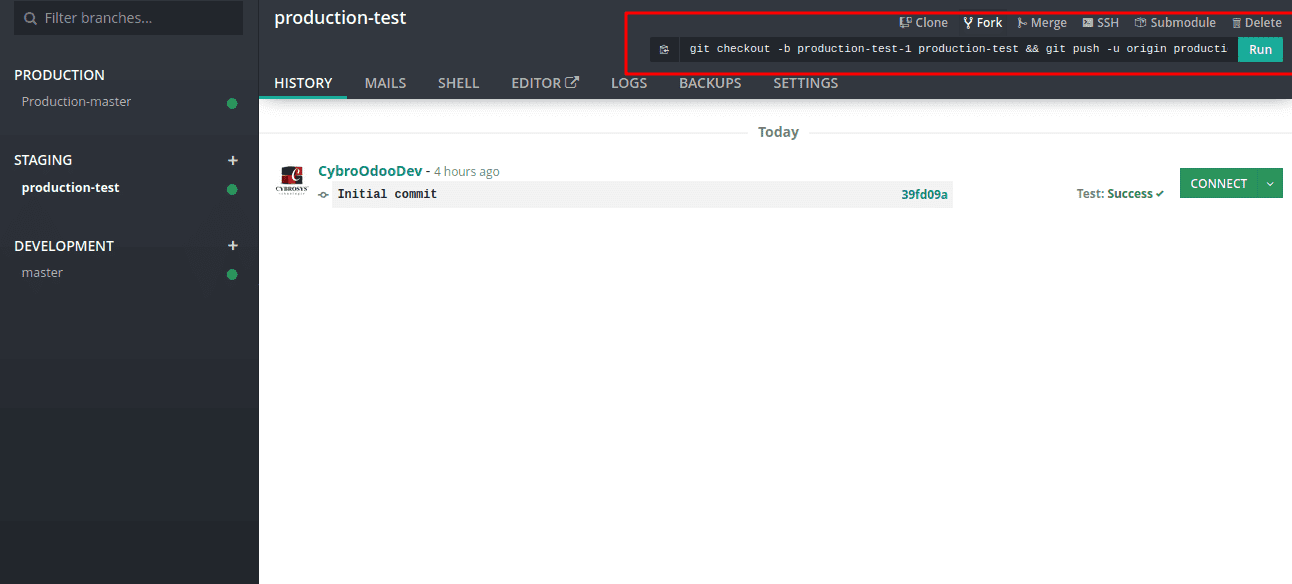Expand the CONNECT dropdown arrow
Screen dimensions: 1292x584
tap(1270, 183)
